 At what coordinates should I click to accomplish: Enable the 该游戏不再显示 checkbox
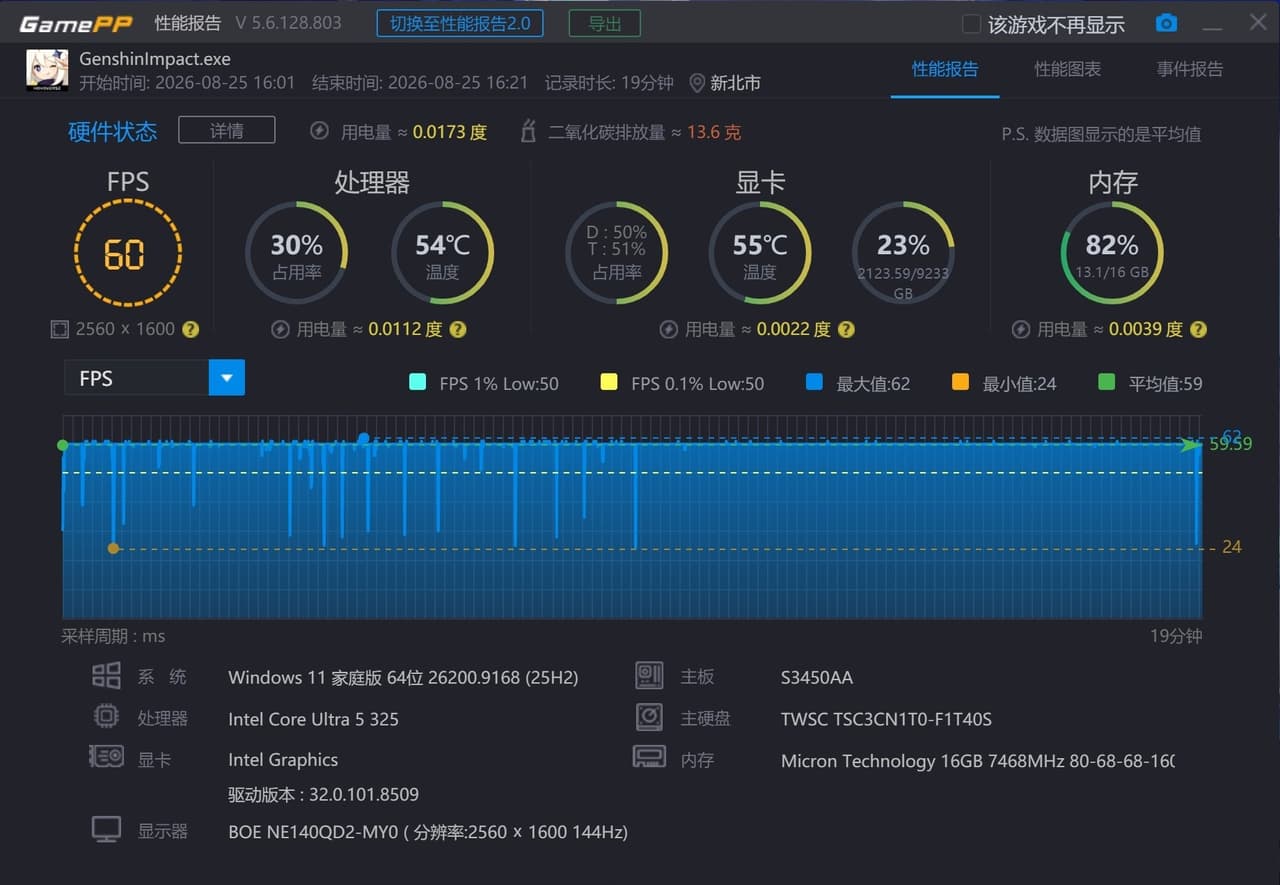click(x=971, y=24)
